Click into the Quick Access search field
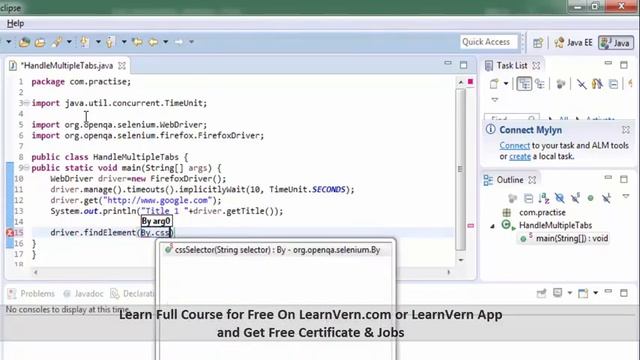 point(489,42)
